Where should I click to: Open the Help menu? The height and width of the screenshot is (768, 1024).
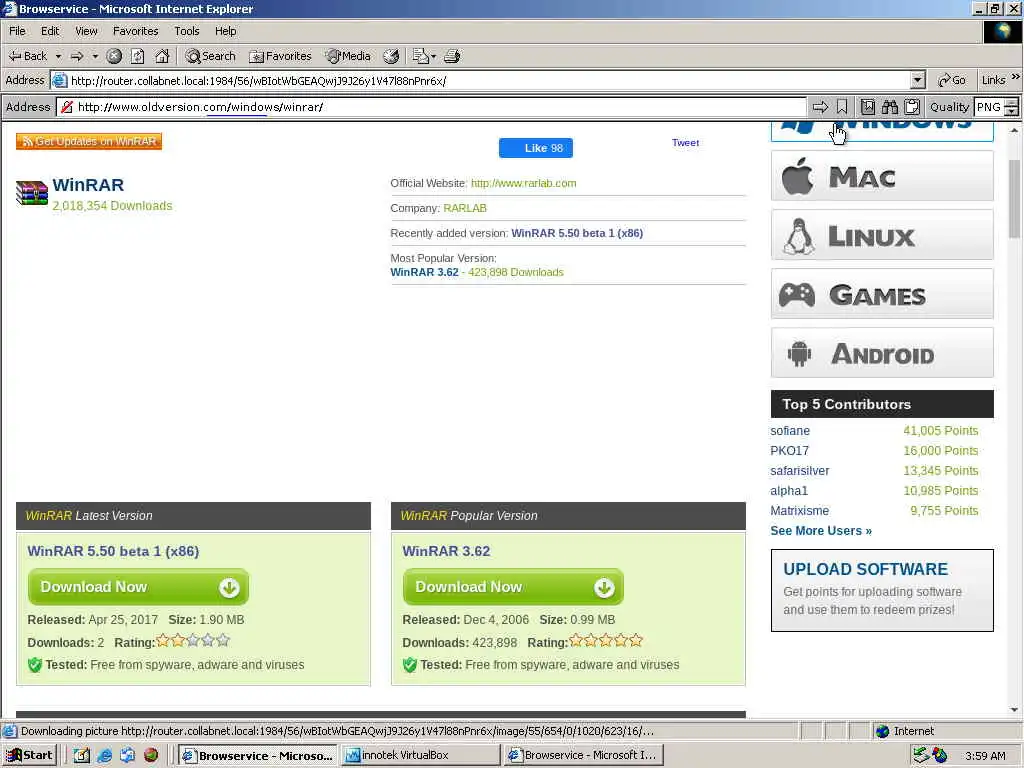(x=225, y=31)
